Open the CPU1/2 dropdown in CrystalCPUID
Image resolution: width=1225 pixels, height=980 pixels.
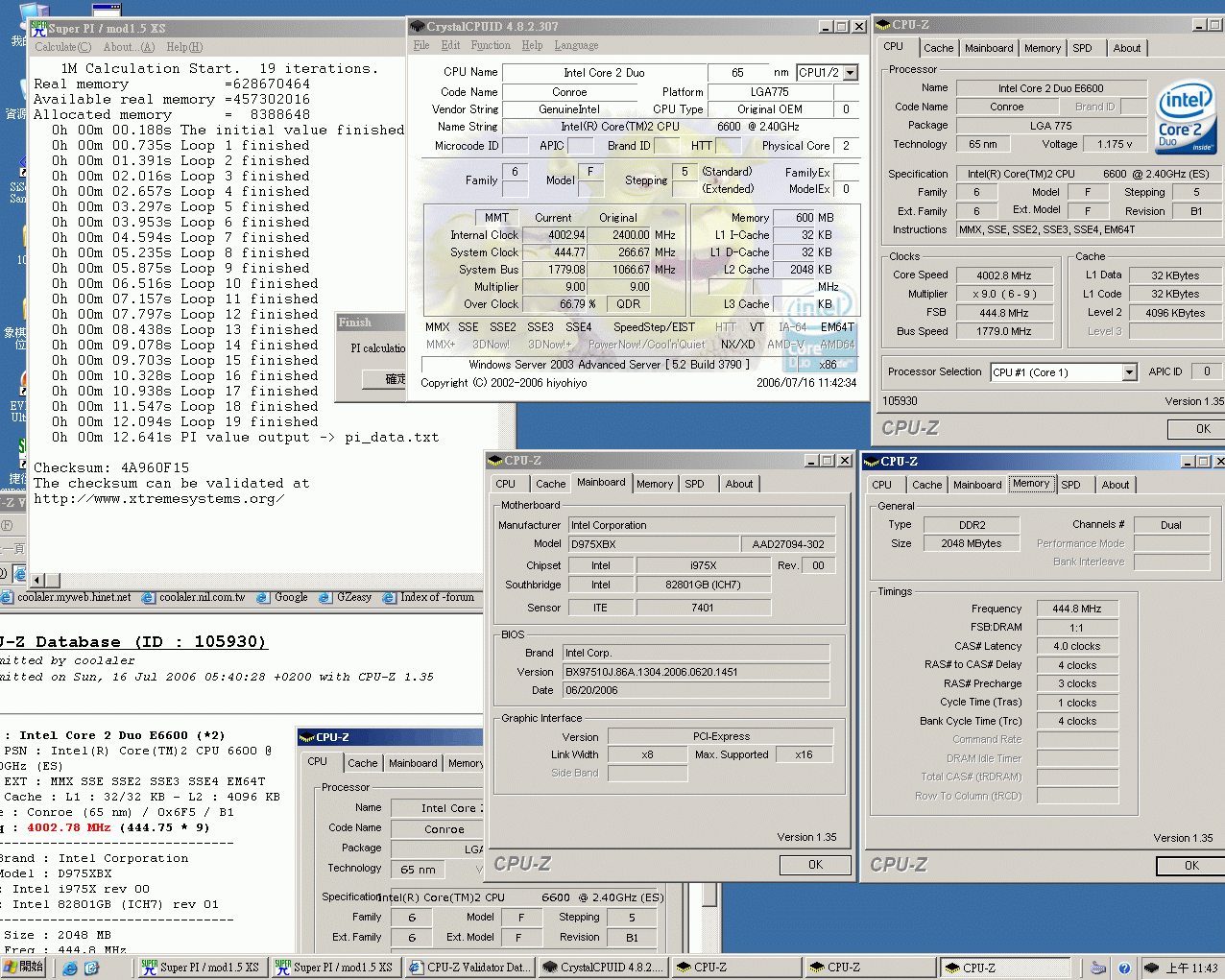[851, 73]
